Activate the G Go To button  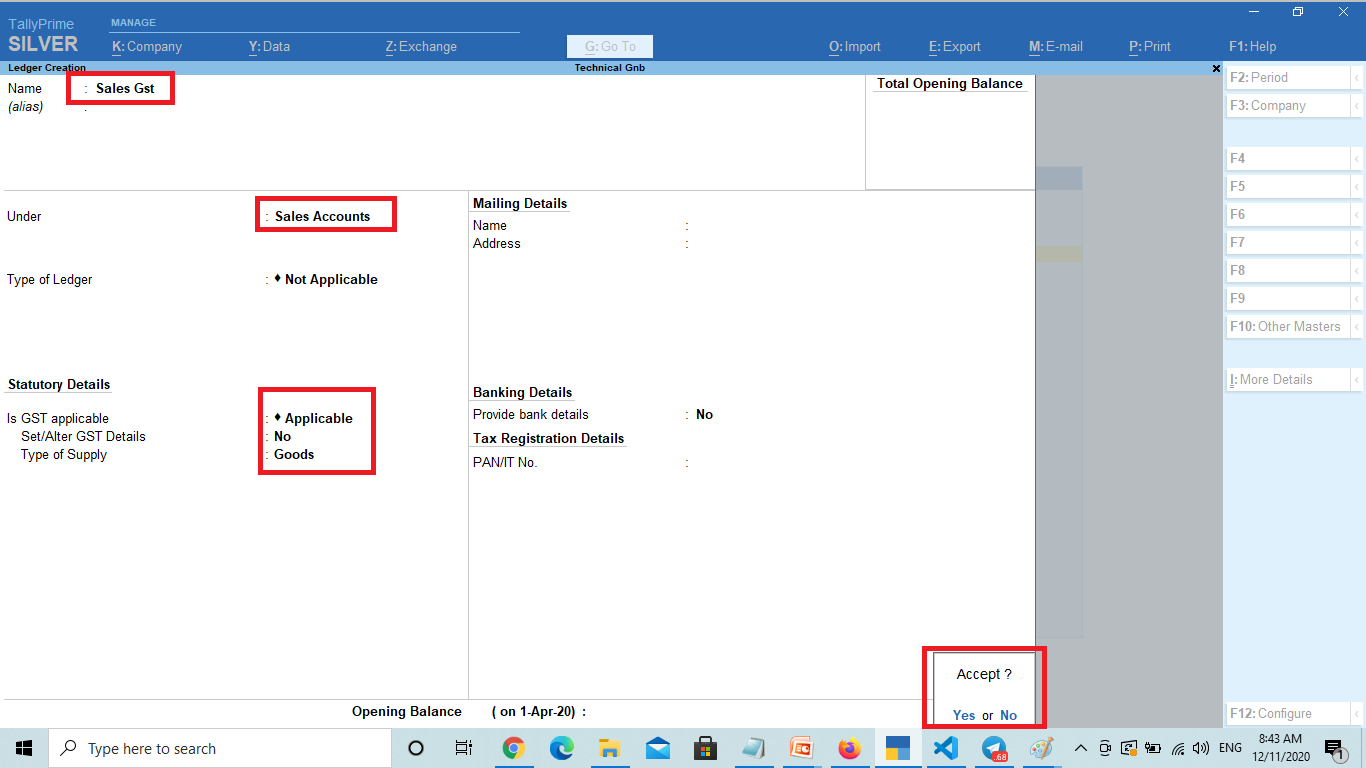pos(610,46)
